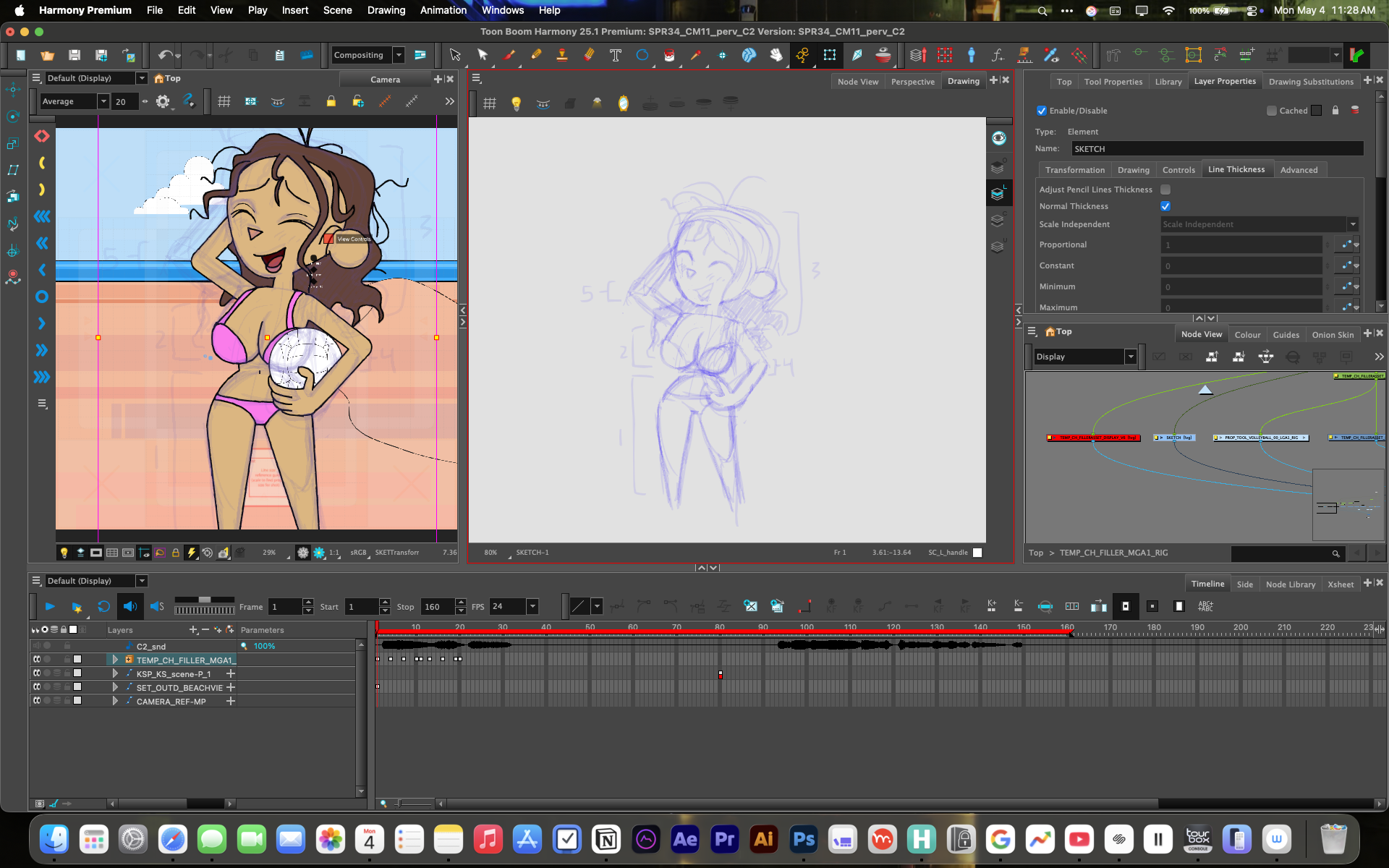Open the Display dropdown in Node View
Viewport: 1389px width, 868px height.
1130,357
